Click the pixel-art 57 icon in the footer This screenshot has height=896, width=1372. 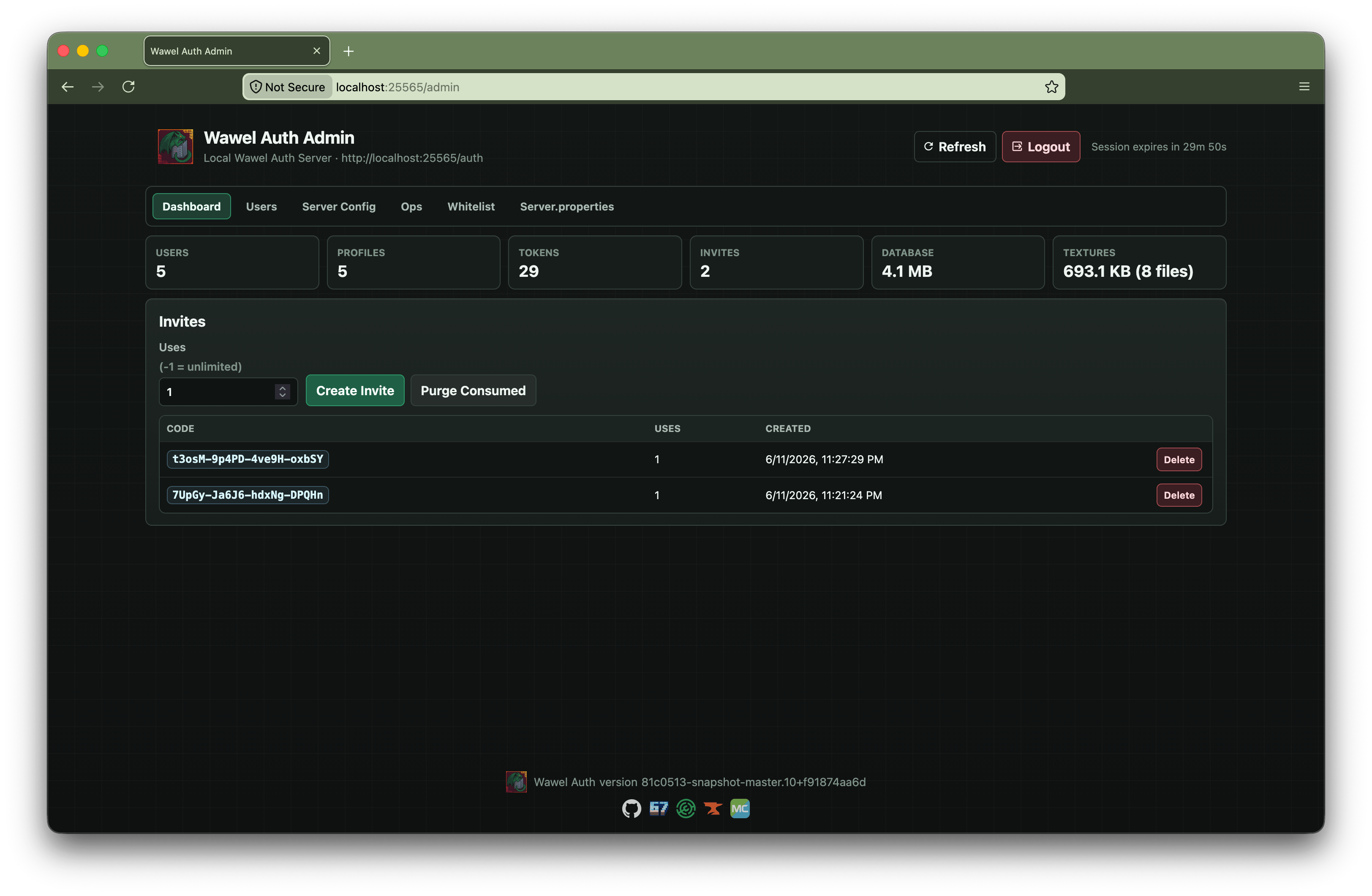(658, 809)
